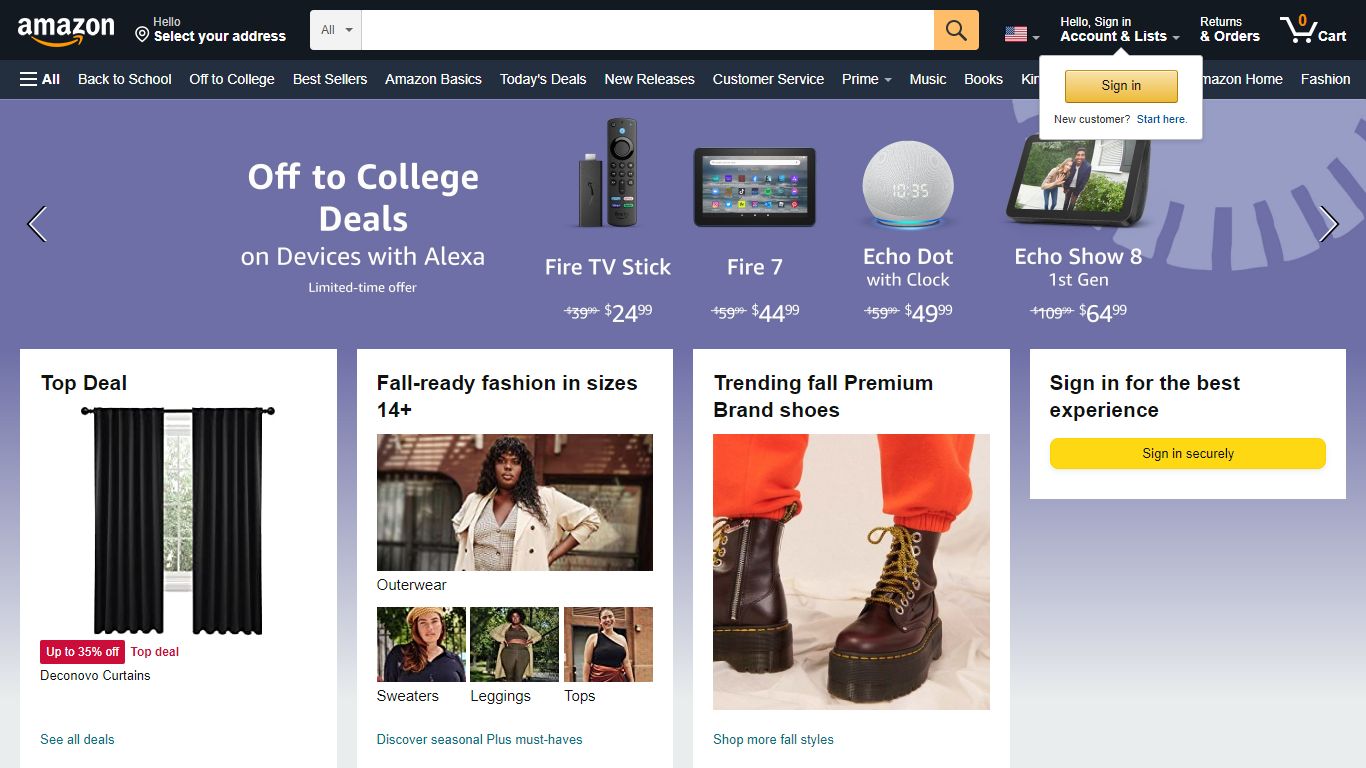Click the Off to College Deals headline
This screenshot has height=768, width=1366.
click(363, 198)
